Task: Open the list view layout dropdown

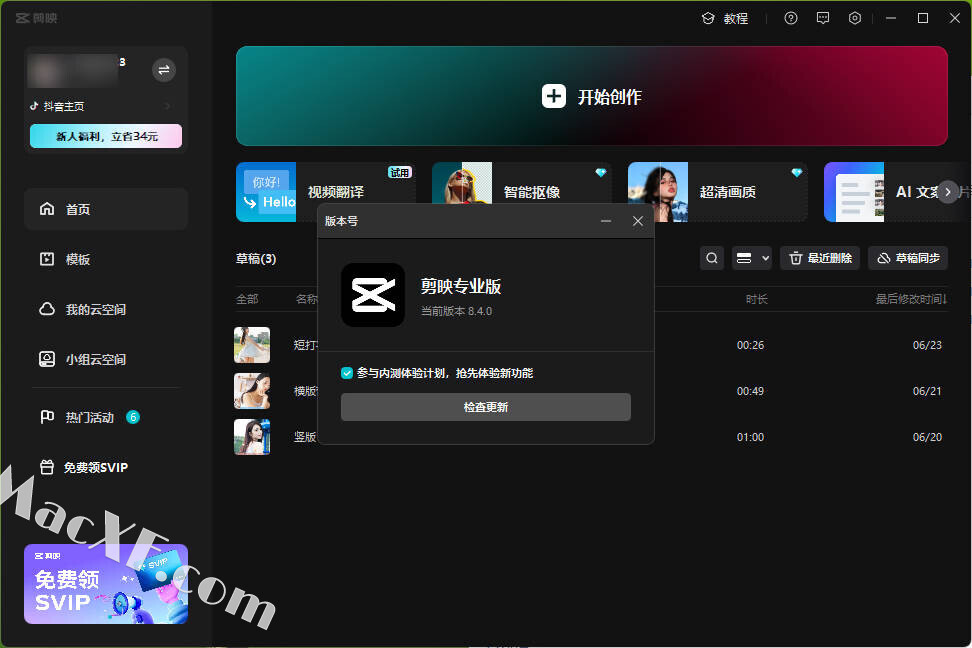Action: click(x=752, y=258)
